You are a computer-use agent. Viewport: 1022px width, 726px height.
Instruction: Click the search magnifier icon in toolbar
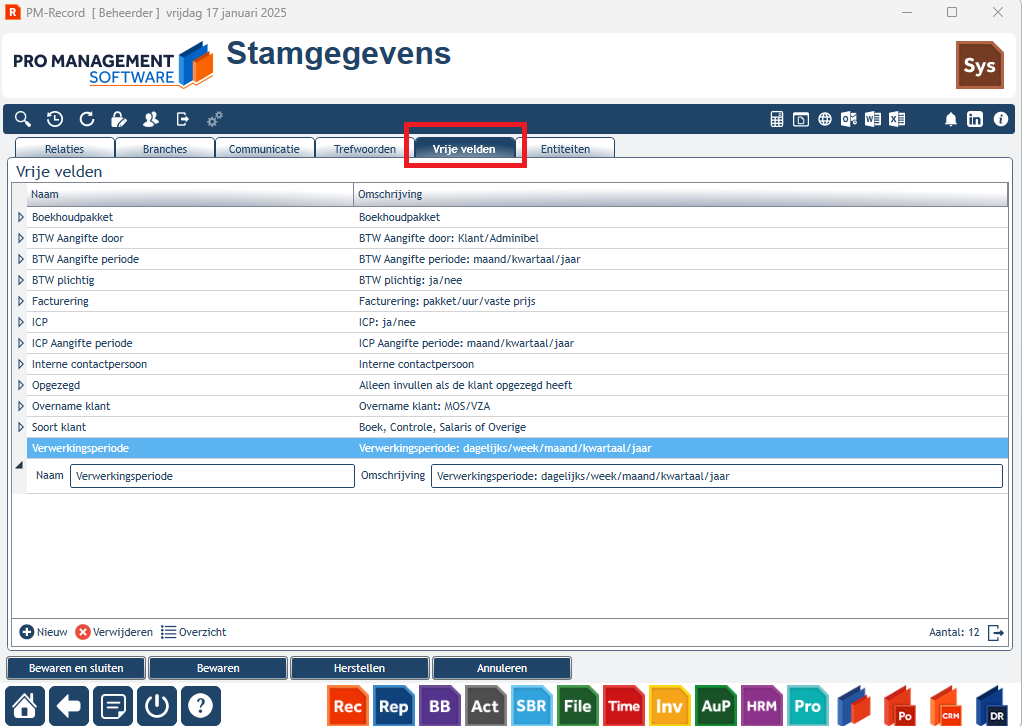(x=23, y=119)
